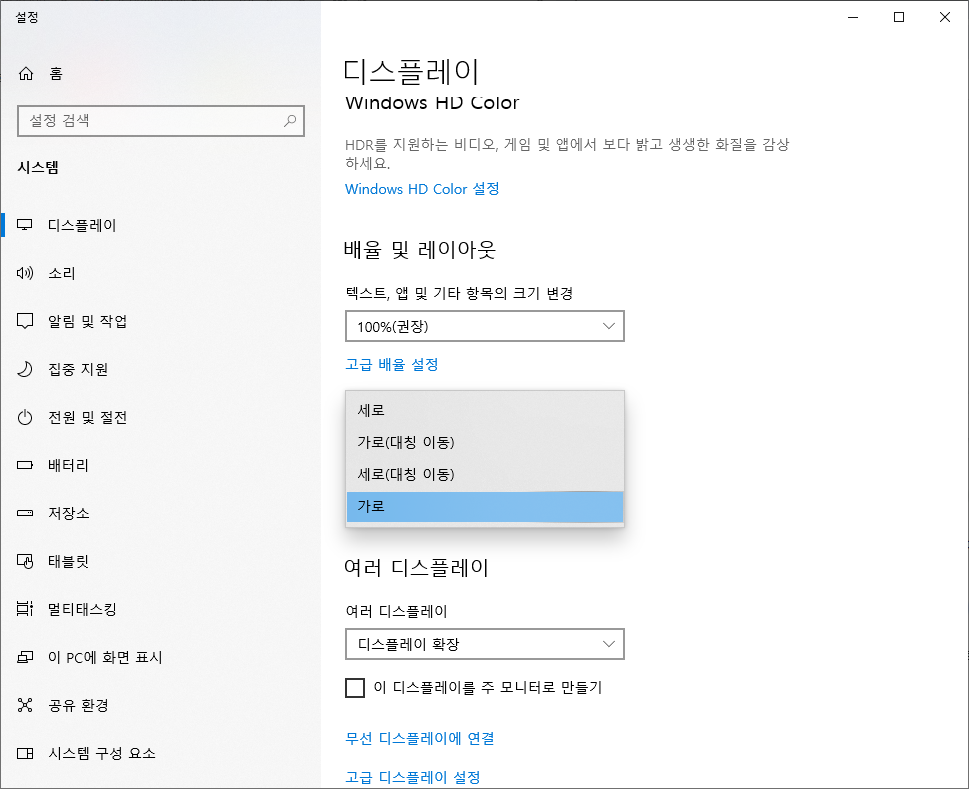Click the 저장소 storage drive icon

point(25,513)
